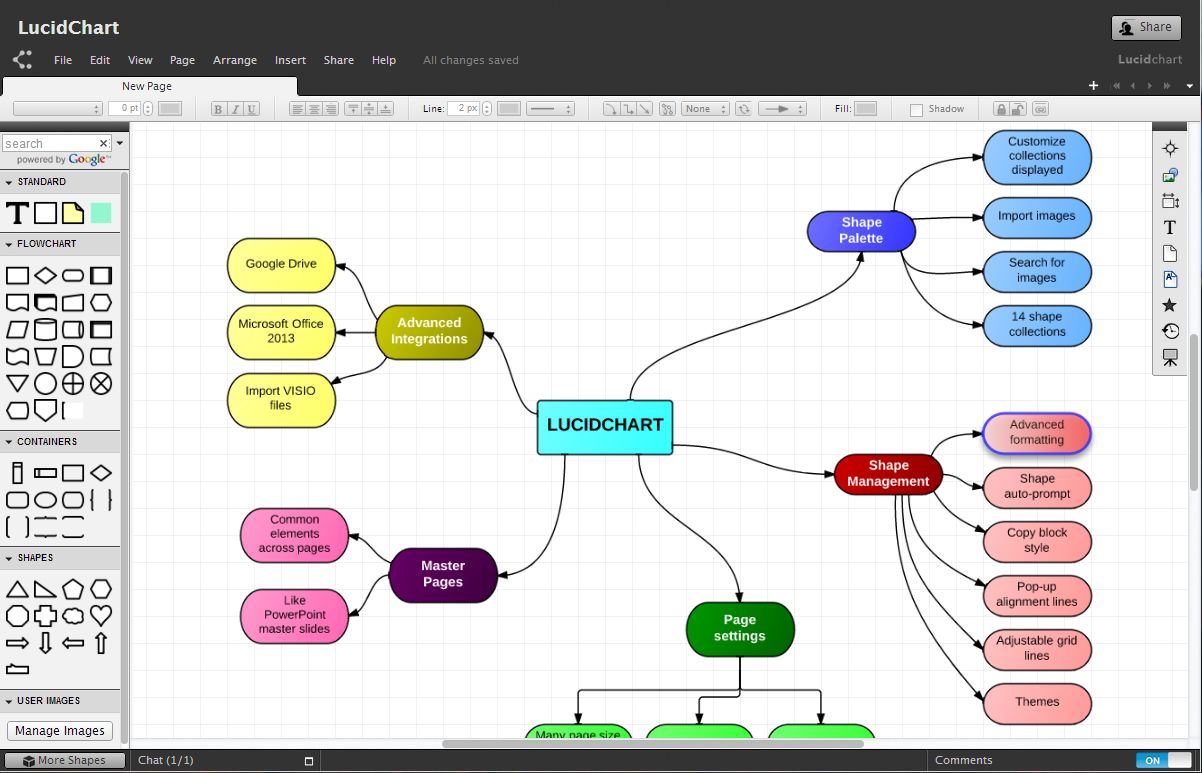Open the revision history clock icon
Screen dimensions: 1202x773
point(1169,330)
